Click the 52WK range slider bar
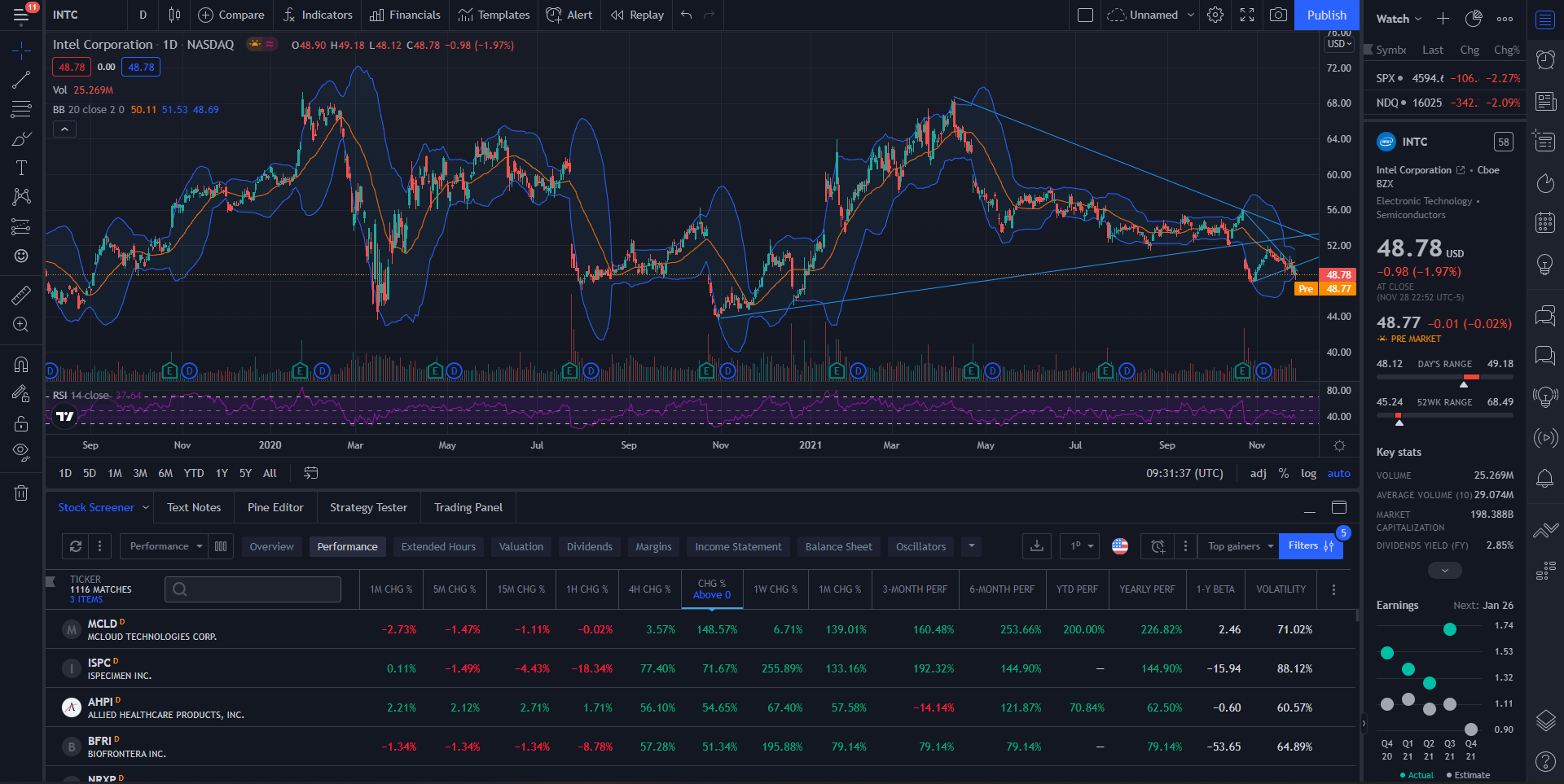 (1445, 415)
